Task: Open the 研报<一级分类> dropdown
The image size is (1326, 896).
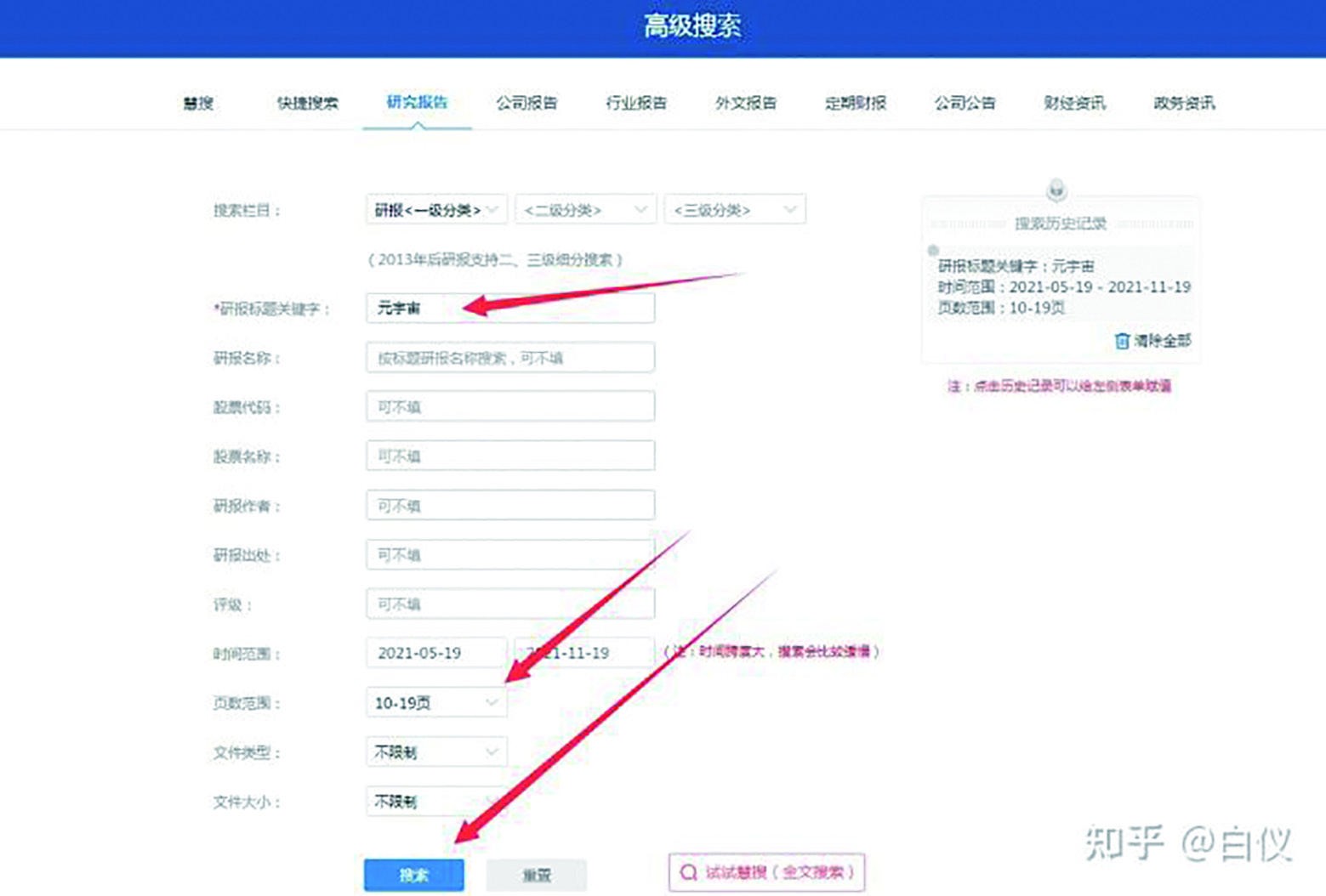Action: (x=434, y=209)
